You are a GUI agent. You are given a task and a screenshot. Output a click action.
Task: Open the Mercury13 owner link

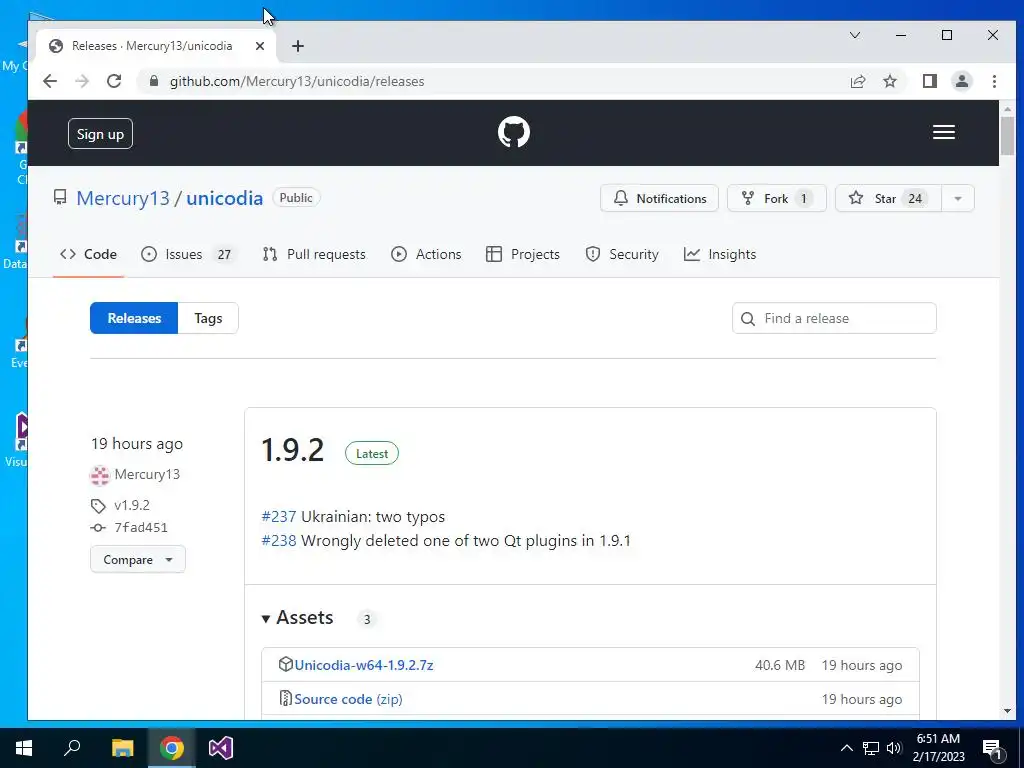click(x=123, y=198)
